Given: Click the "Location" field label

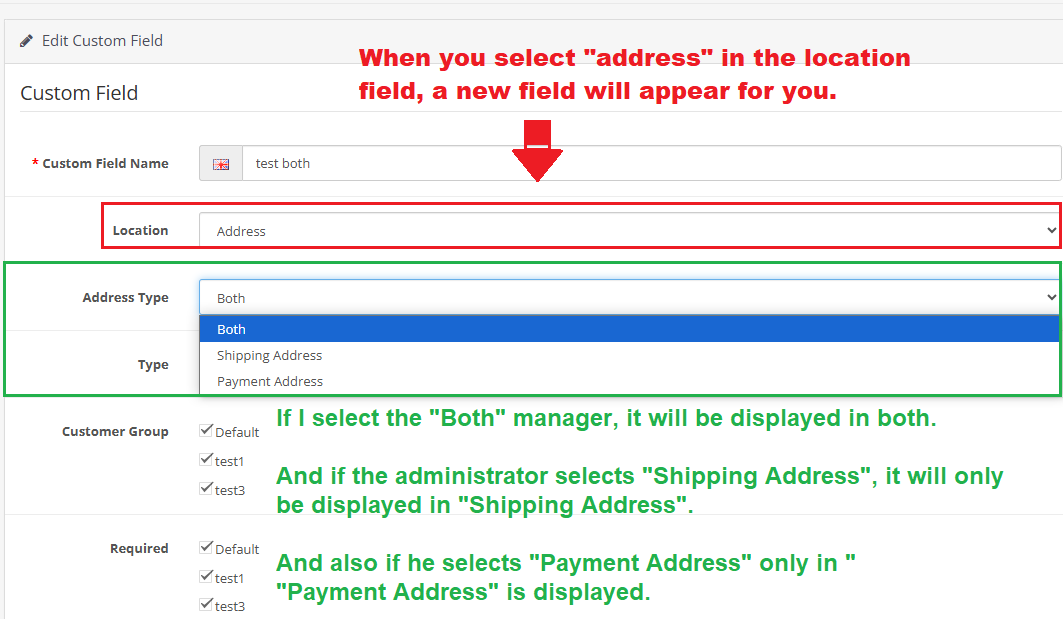Looking at the screenshot, I should 140,230.
